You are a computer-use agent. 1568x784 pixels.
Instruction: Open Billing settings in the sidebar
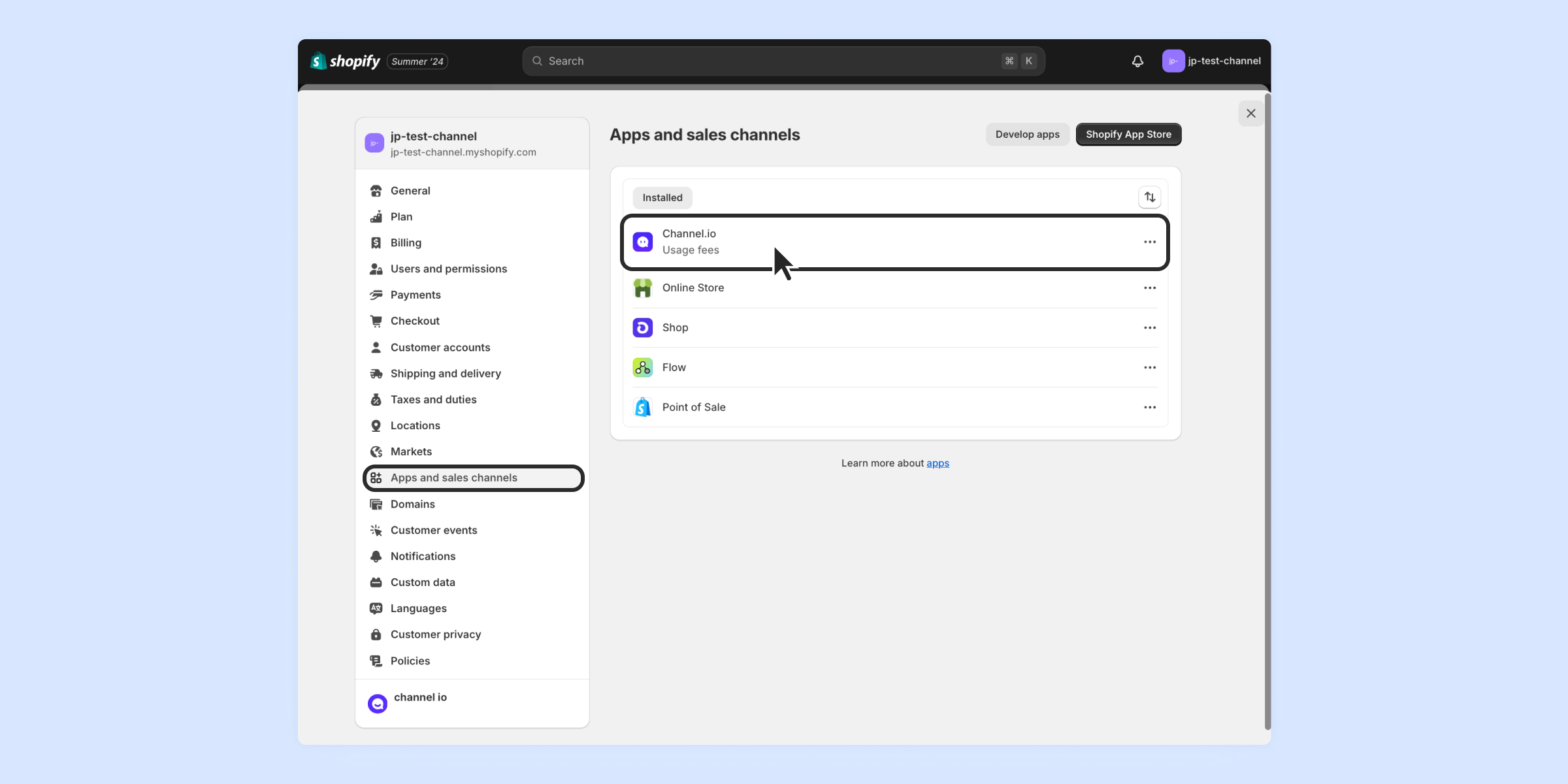[406, 243]
